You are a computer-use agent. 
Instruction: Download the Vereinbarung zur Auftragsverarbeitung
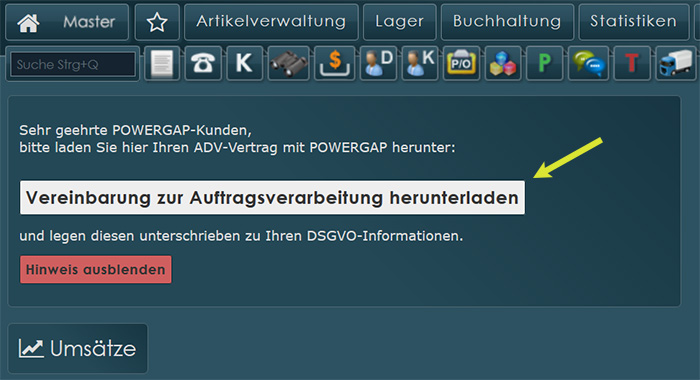[272, 197]
